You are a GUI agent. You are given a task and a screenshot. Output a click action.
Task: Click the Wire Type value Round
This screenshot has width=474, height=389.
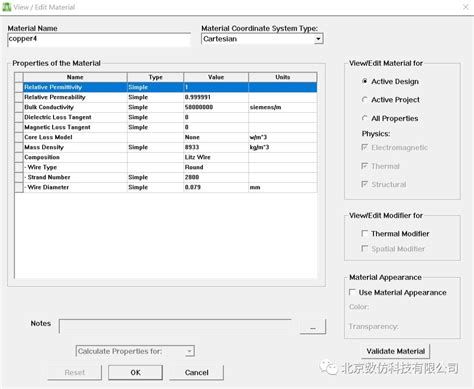pyautogui.click(x=216, y=167)
